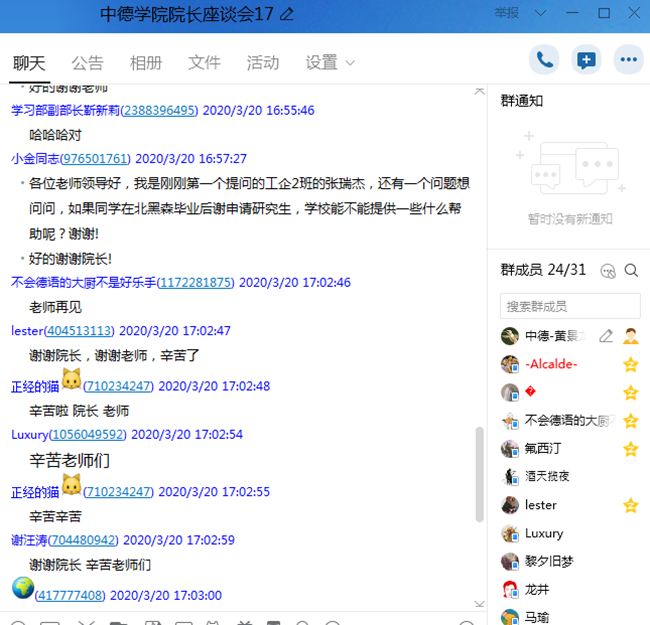Click the 举报 report button

tap(507, 14)
